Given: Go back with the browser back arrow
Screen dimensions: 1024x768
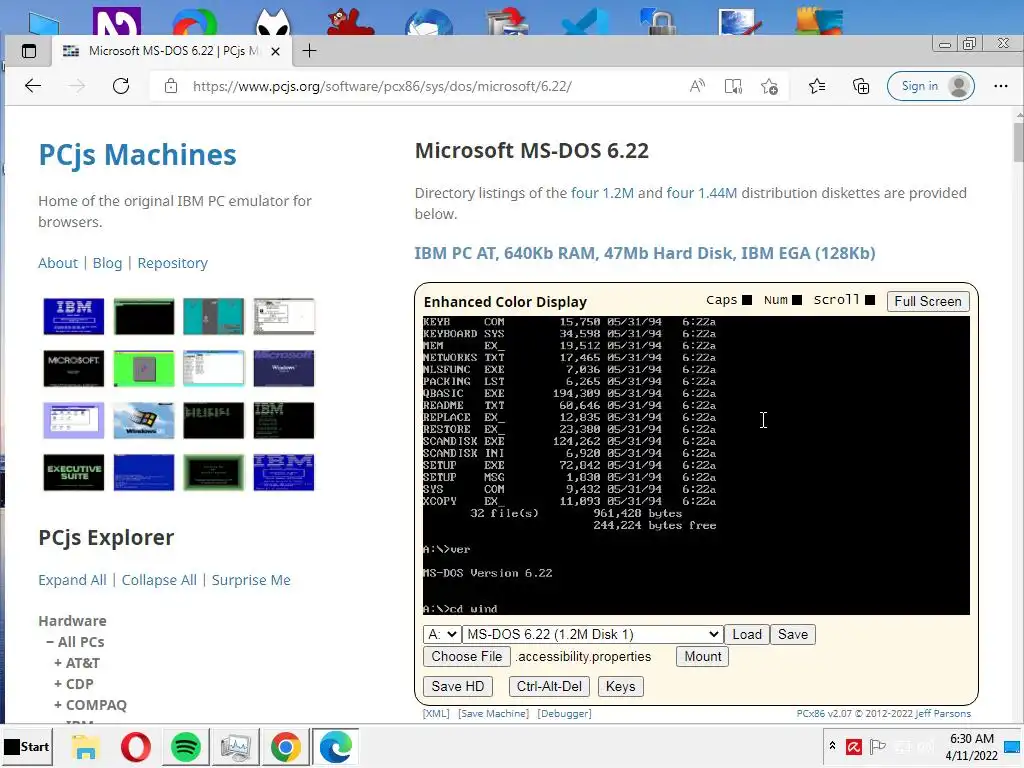Looking at the screenshot, I should point(33,86).
